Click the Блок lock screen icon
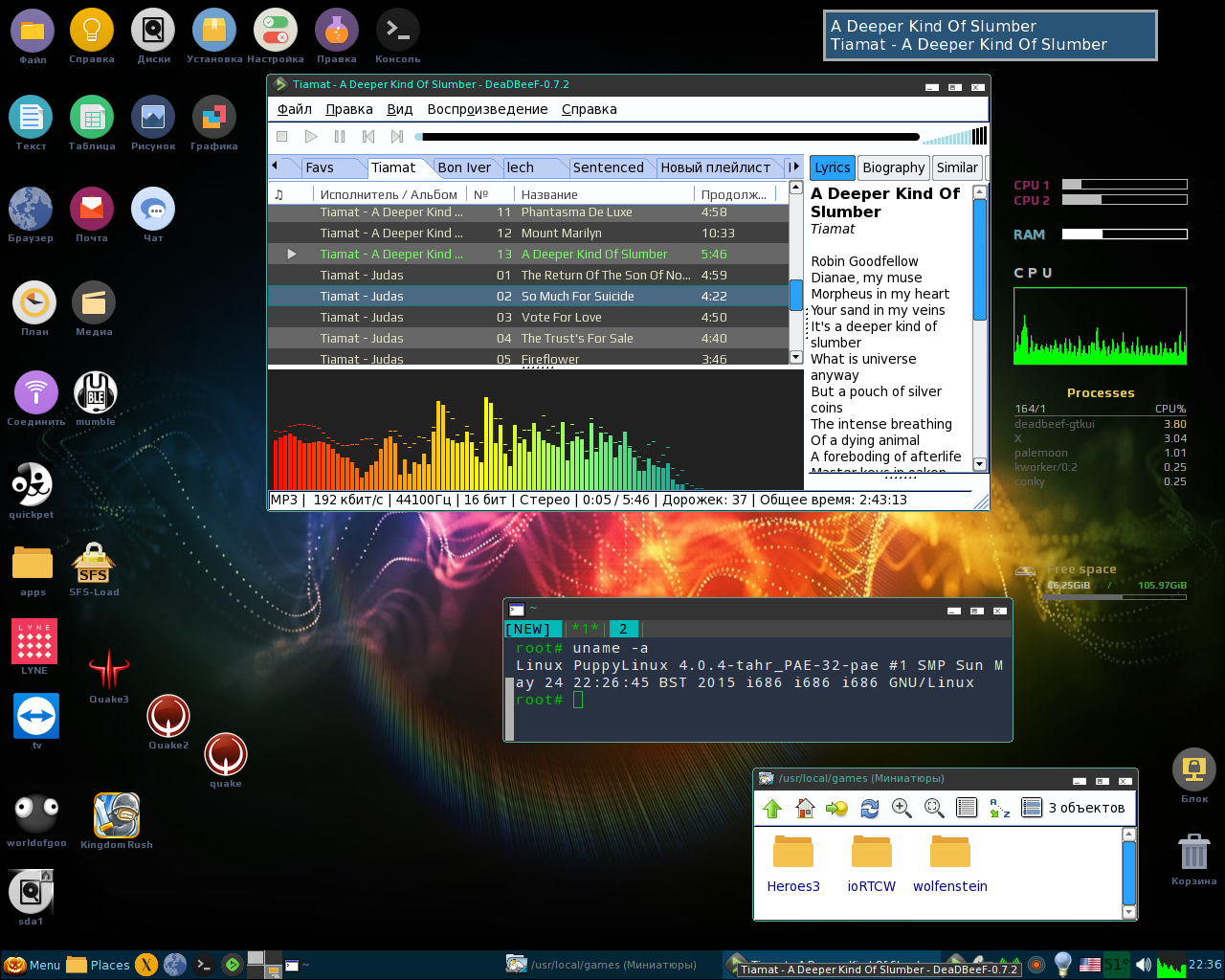 click(x=1194, y=776)
